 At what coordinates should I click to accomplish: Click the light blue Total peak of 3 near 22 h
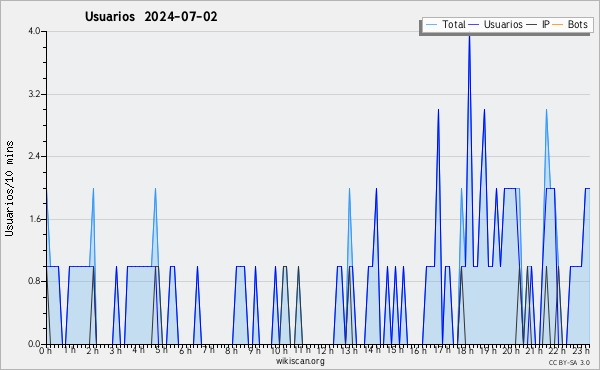546,112
